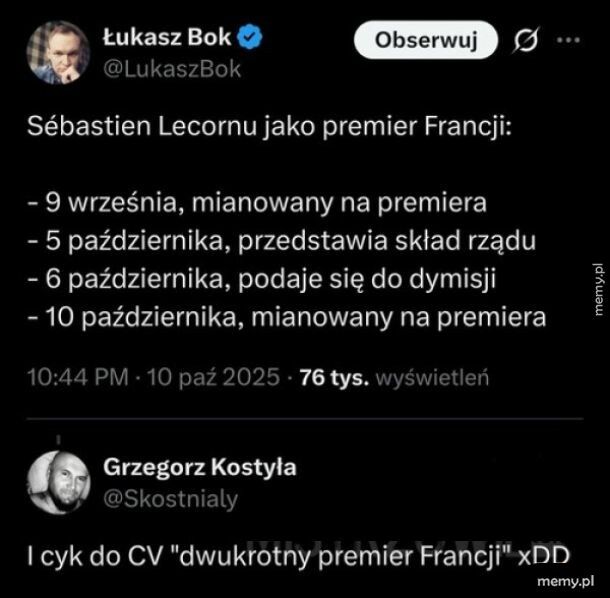Select the 6 października dymisji line

262,279
